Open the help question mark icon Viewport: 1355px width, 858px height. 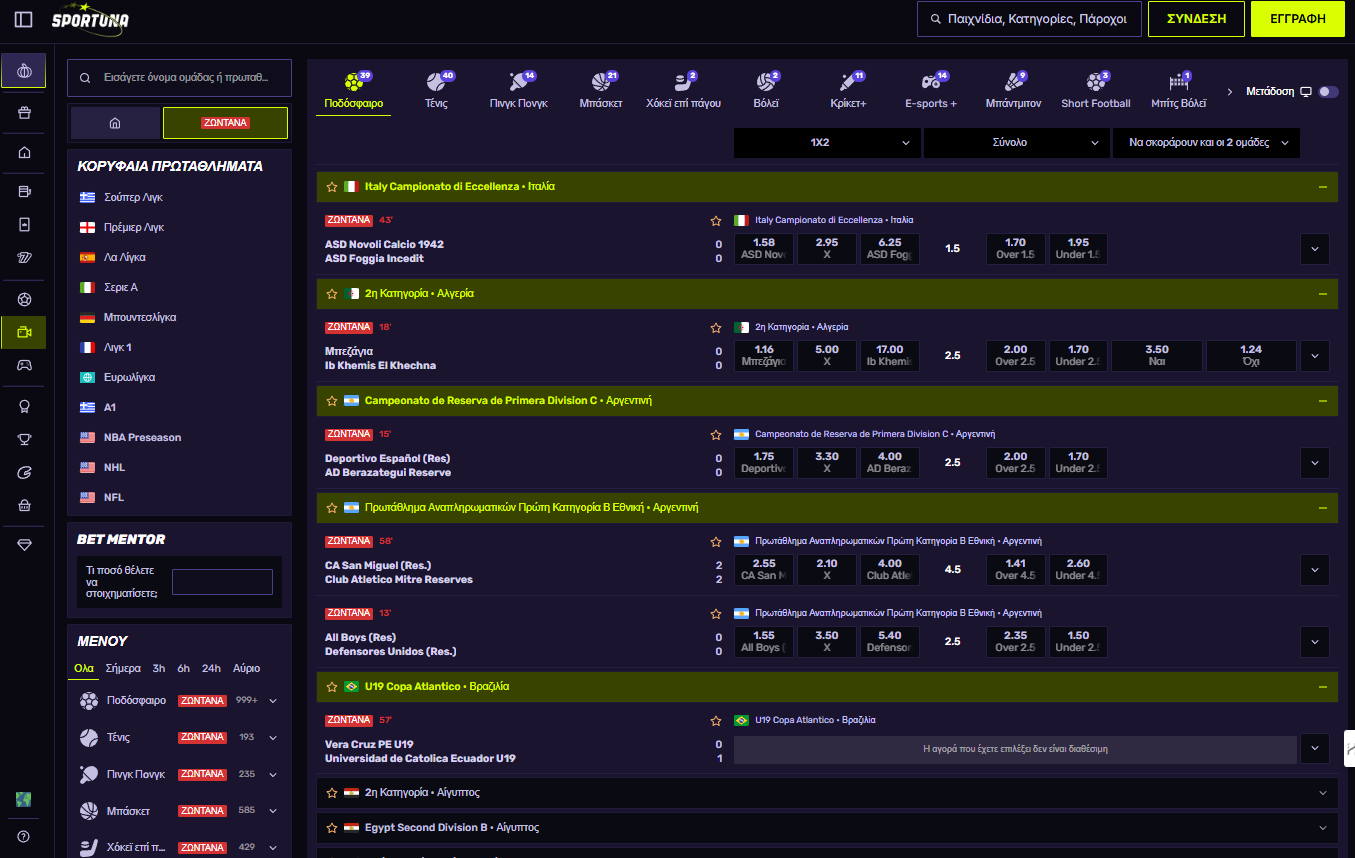click(24, 836)
